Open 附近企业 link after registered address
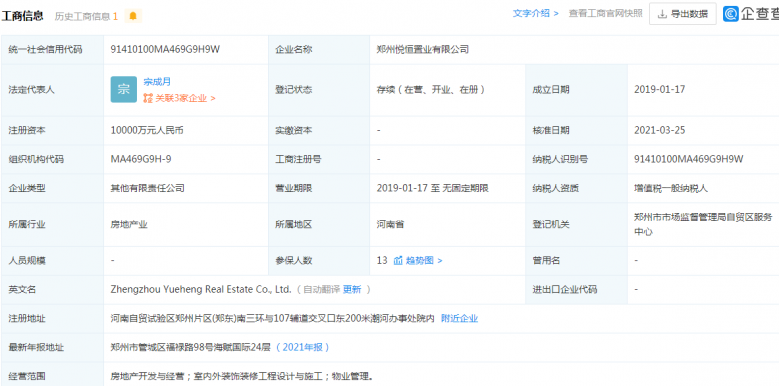 coord(460,318)
